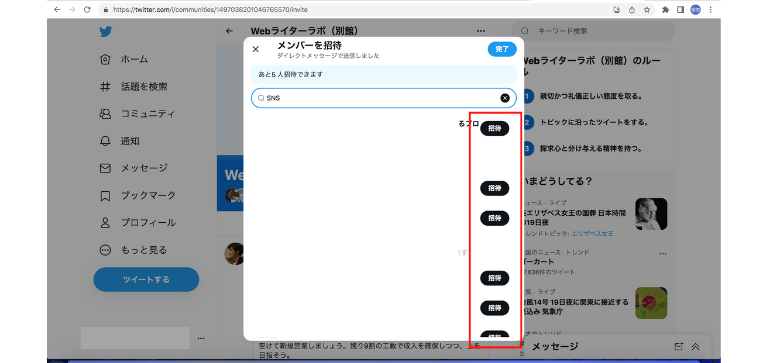Go forward in the browser

pos(72,9)
